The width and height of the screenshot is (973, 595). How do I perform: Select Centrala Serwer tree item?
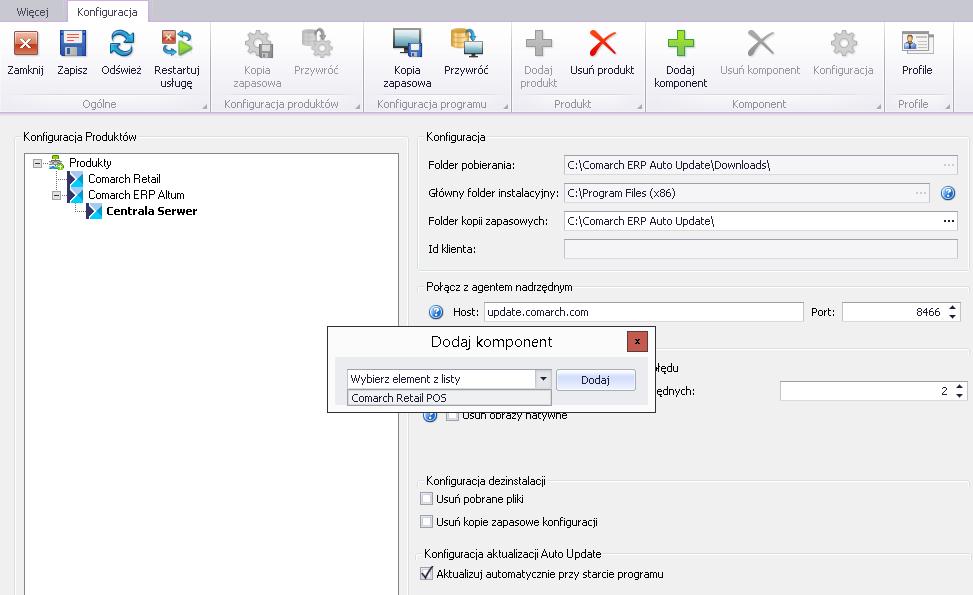151,211
